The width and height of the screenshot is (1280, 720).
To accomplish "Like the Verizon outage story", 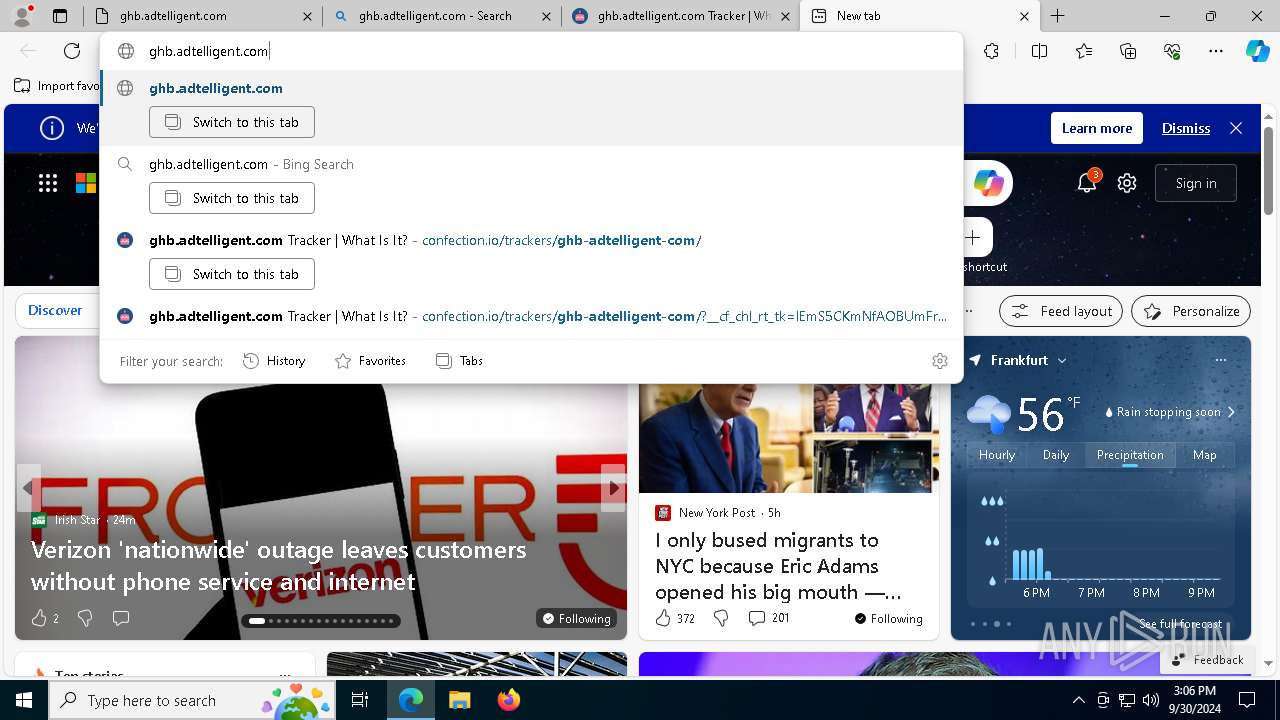I will coord(40,618).
